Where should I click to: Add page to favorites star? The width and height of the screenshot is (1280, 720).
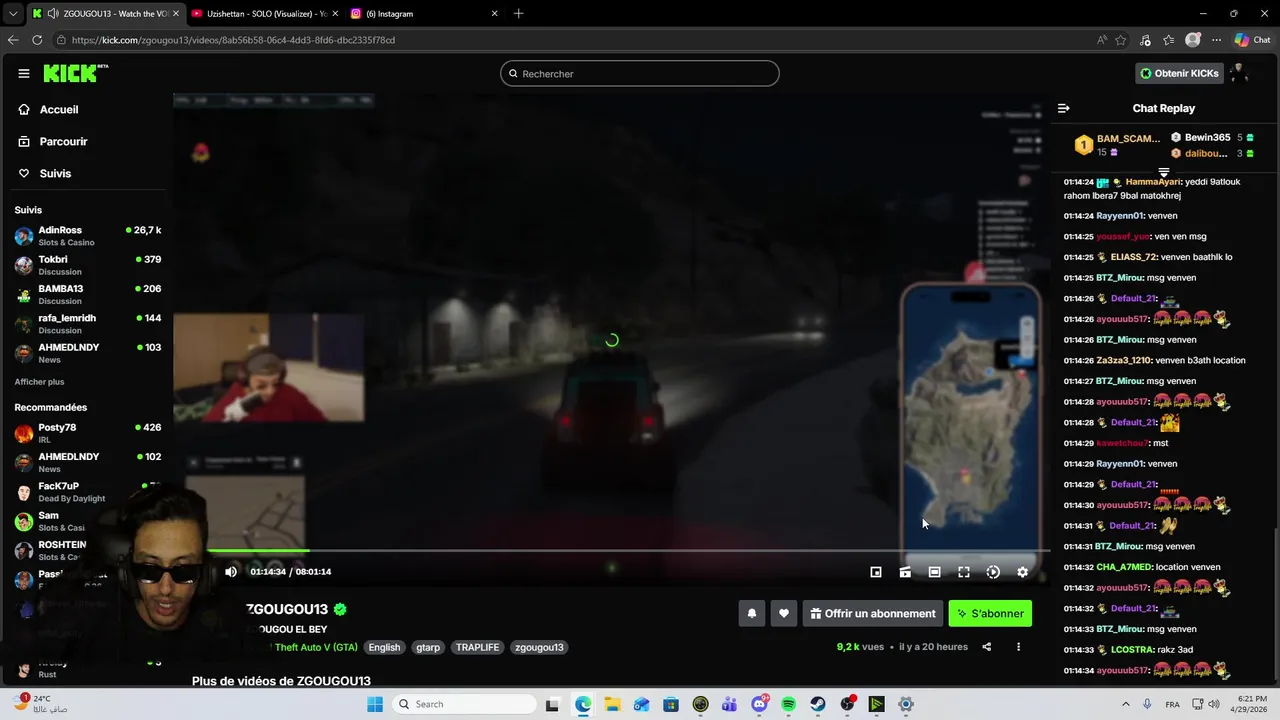[1121, 40]
